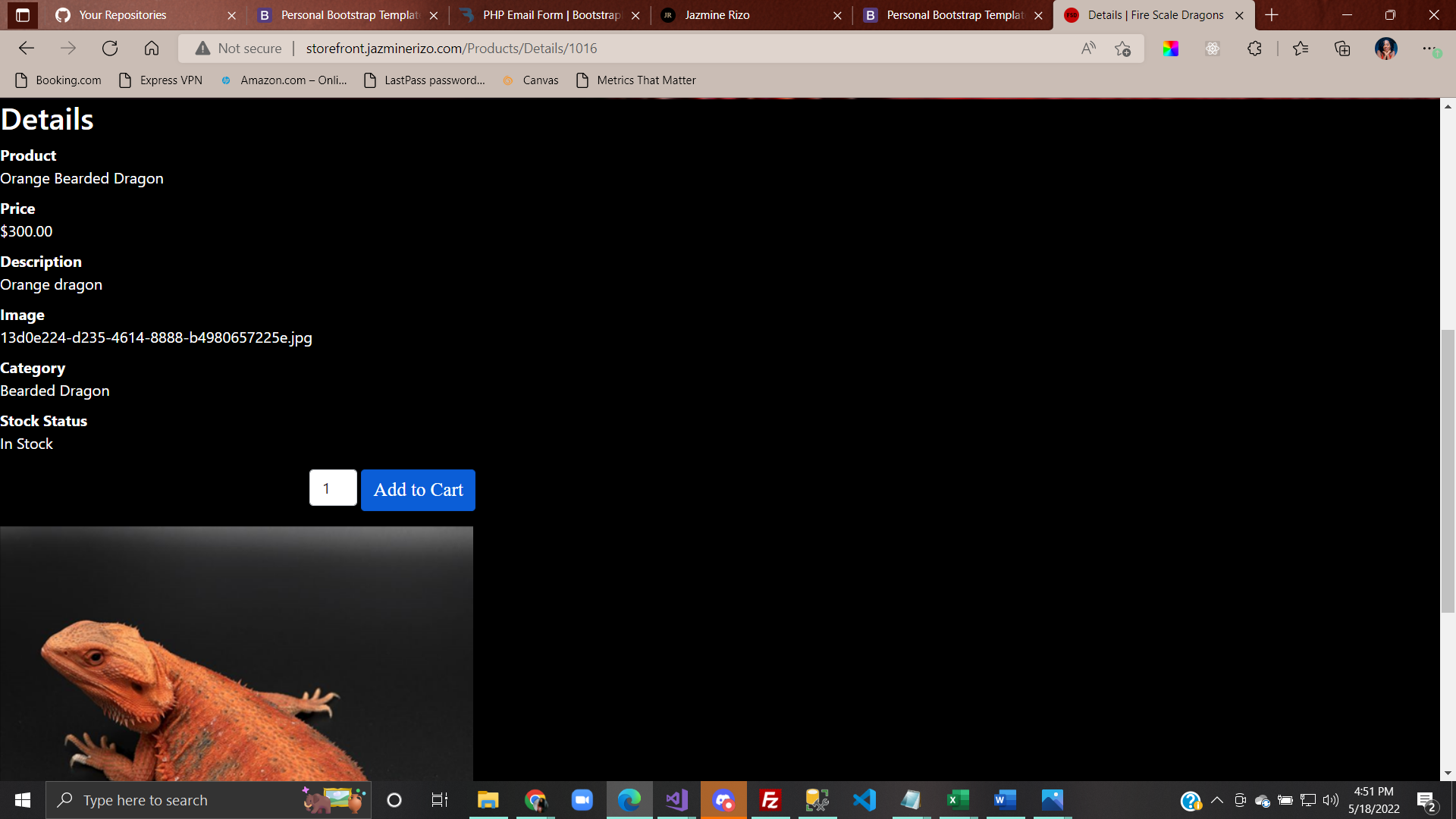Click the Add to Cart button
Viewport: 1456px width, 819px height.
pyautogui.click(x=418, y=490)
